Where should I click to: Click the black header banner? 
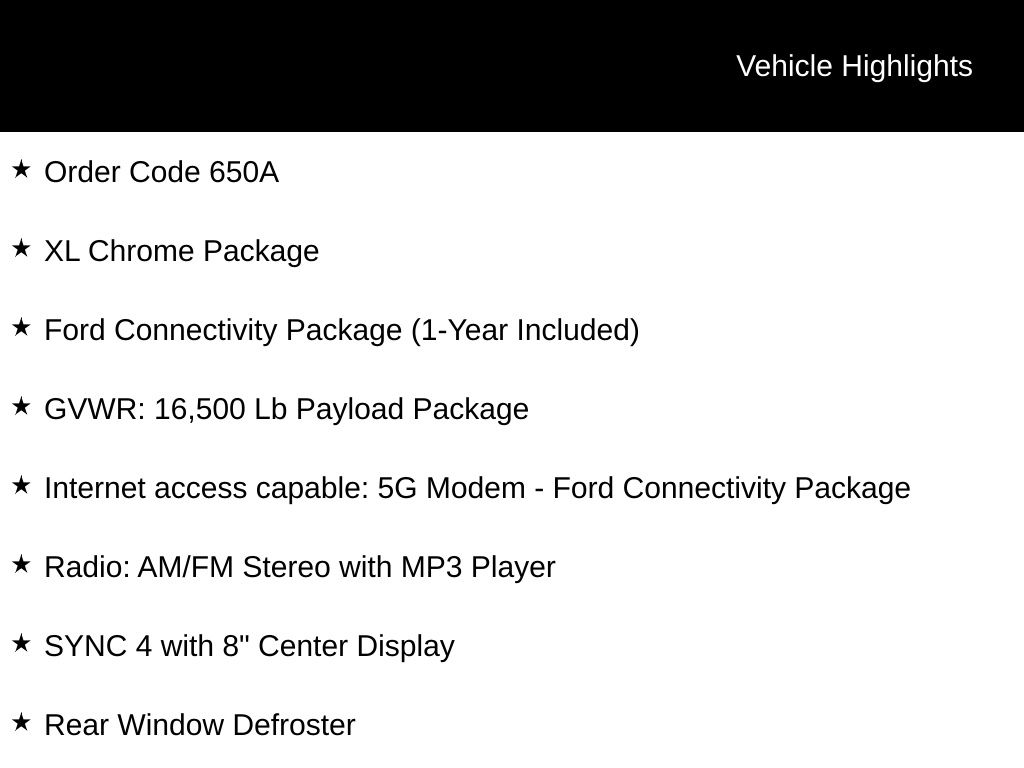pos(512,66)
